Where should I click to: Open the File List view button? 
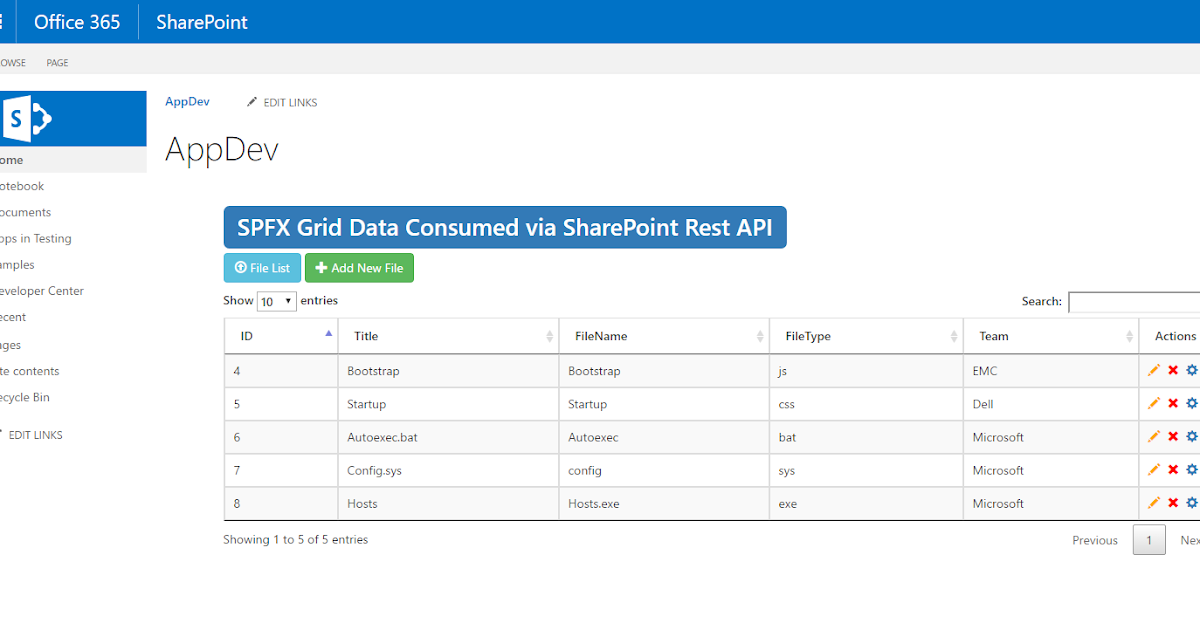(261, 267)
